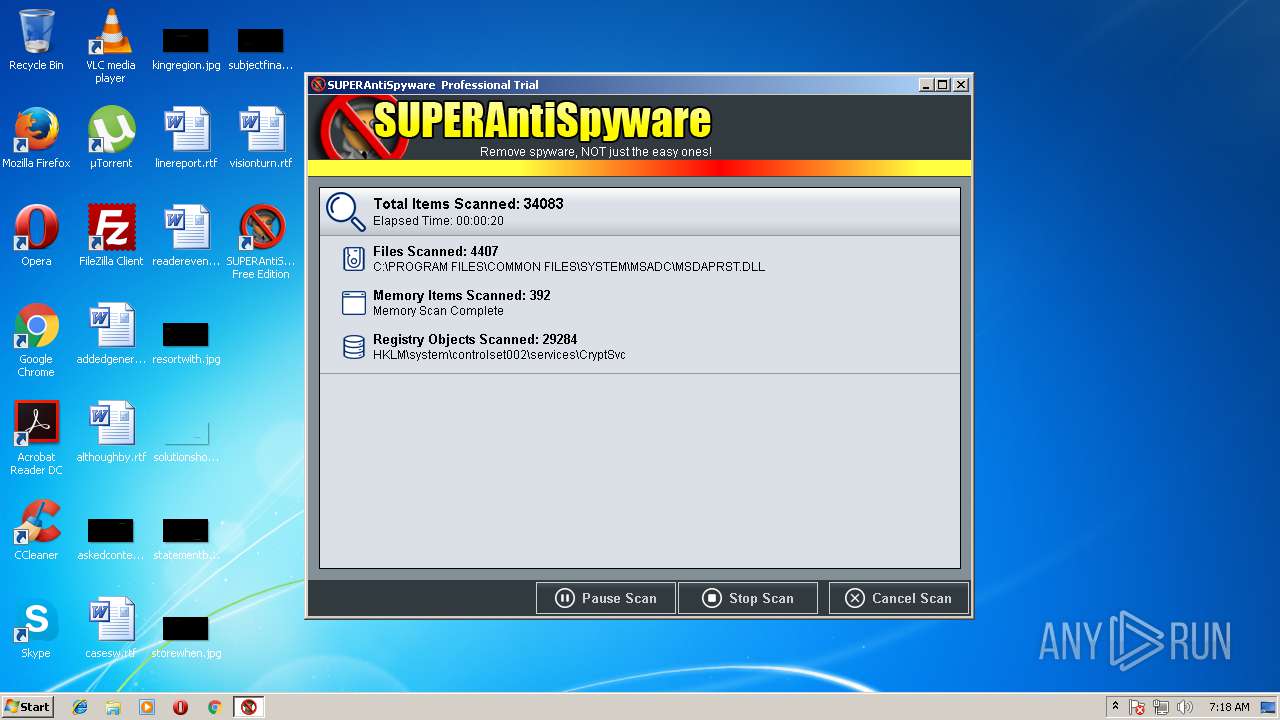Image resolution: width=1280 pixels, height=720 pixels.
Task: Click the 'Elapsed Time: 00:00:20' text
Action: 438,221
